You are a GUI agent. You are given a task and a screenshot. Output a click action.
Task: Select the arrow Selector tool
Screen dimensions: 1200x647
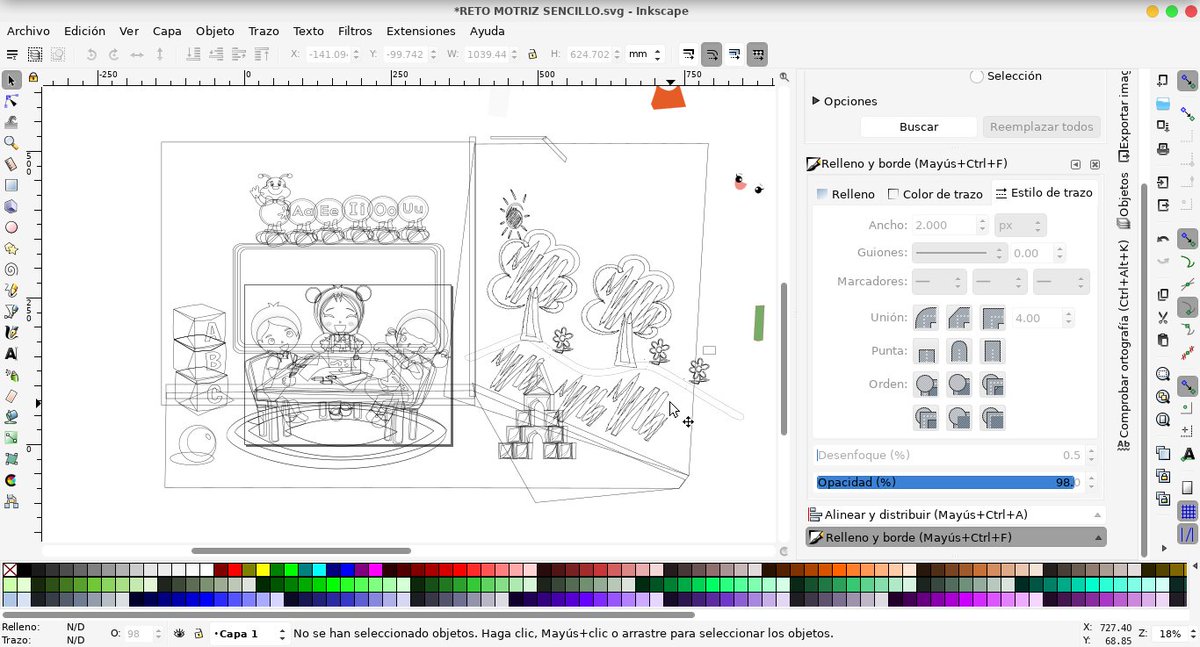pos(11,80)
